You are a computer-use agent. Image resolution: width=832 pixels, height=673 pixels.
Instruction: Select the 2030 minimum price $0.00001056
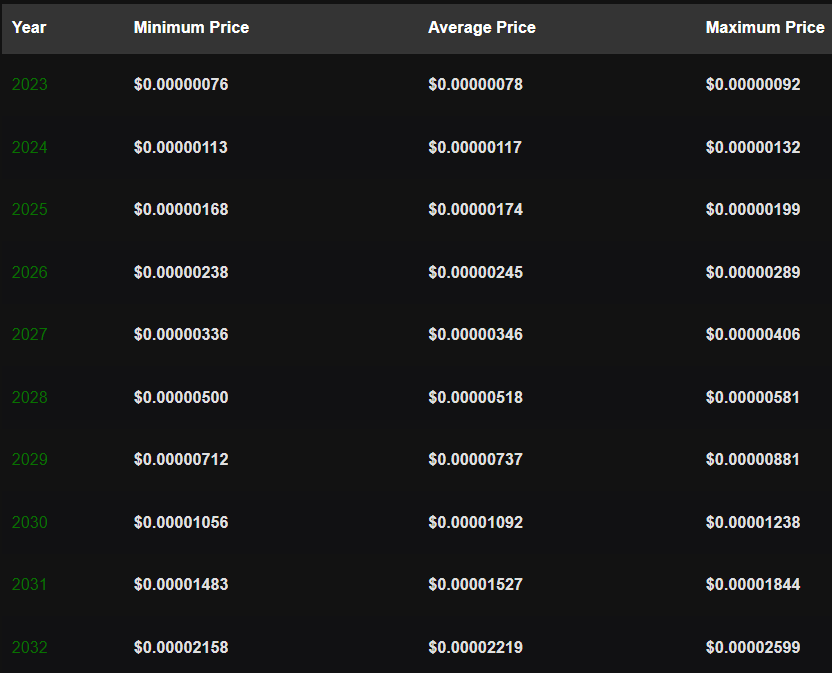pos(181,522)
